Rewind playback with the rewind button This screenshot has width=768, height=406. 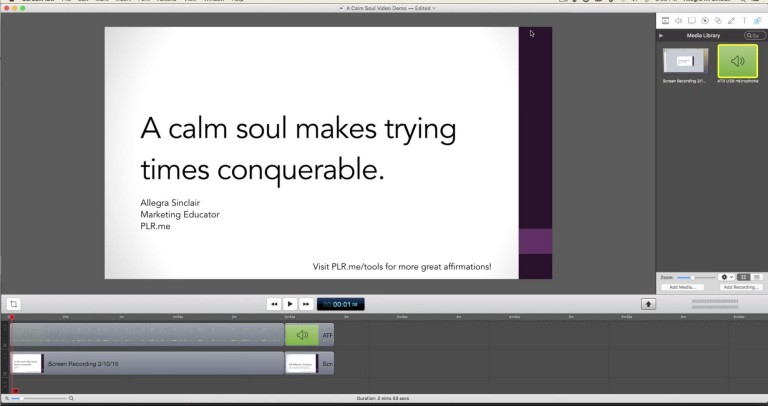(274, 304)
